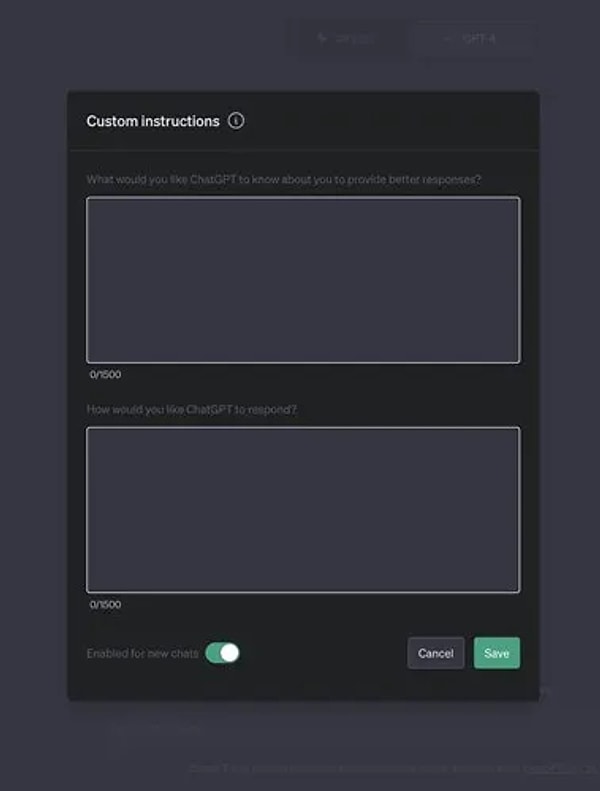Toggle the Enabled for new chats switch
This screenshot has width=600, height=791.
point(223,653)
